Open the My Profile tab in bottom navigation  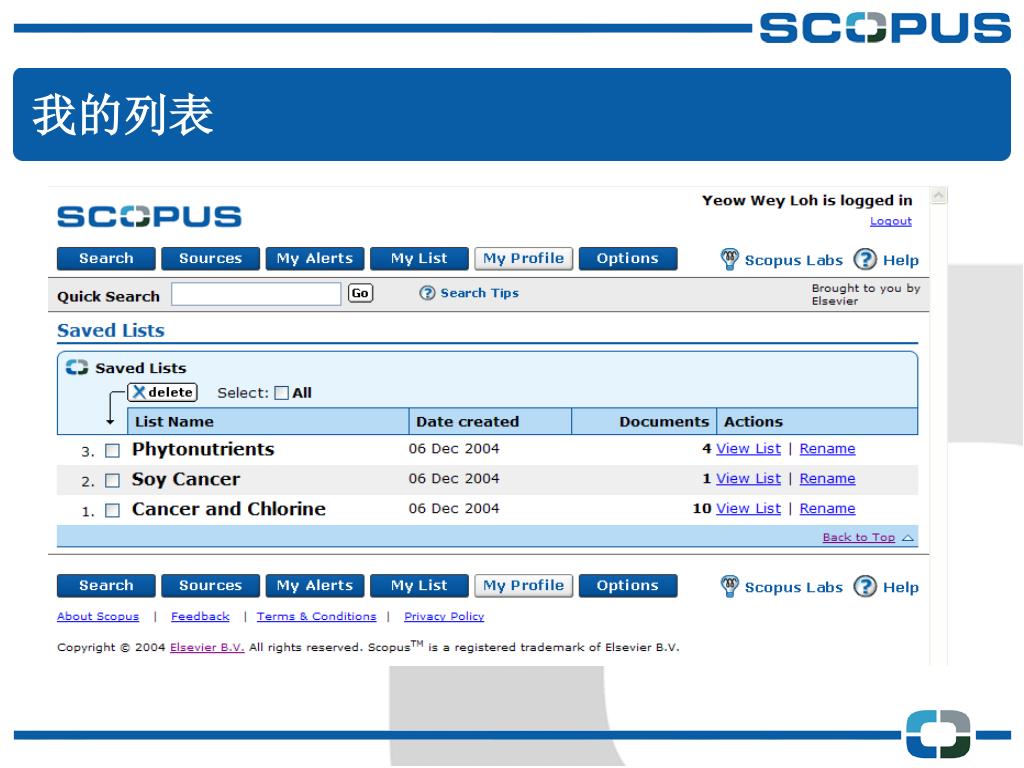tap(524, 586)
